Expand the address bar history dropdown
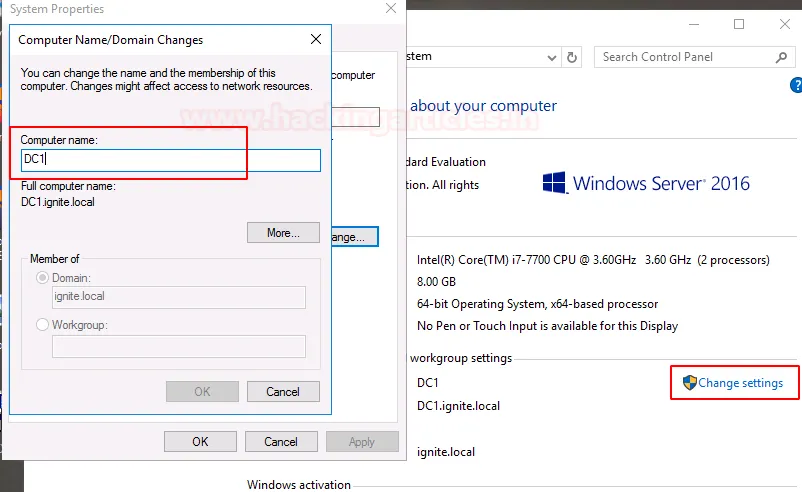802x492 pixels. (x=549, y=57)
